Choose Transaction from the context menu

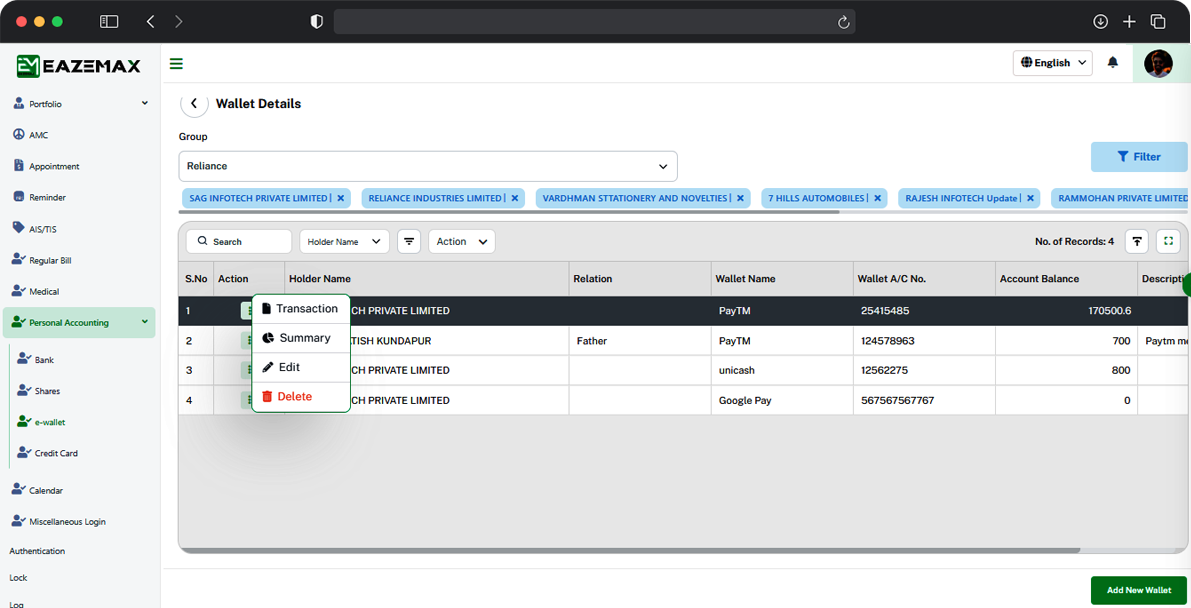[x=301, y=309]
